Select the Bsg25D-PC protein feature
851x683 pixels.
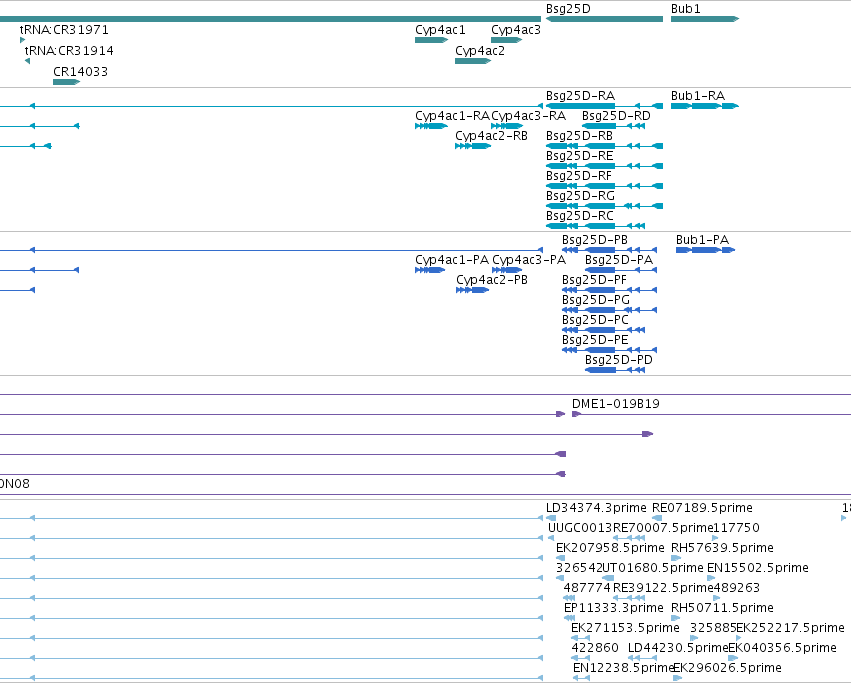pyautogui.click(x=603, y=330)
